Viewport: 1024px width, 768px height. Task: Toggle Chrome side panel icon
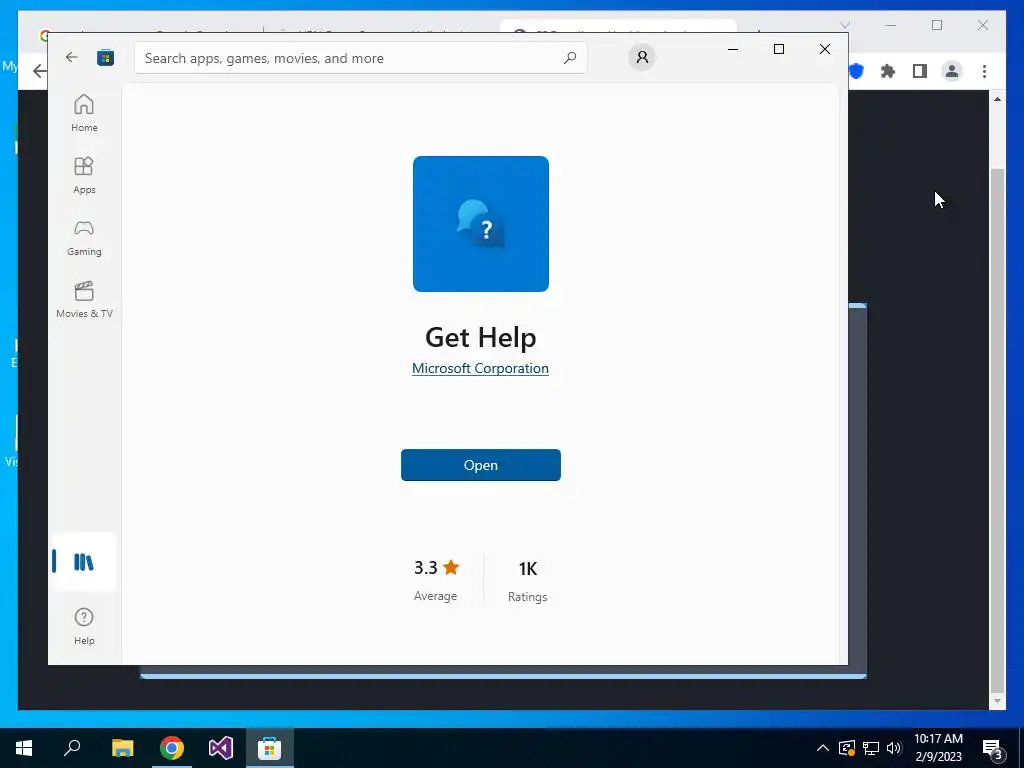[x=920, y=71]
